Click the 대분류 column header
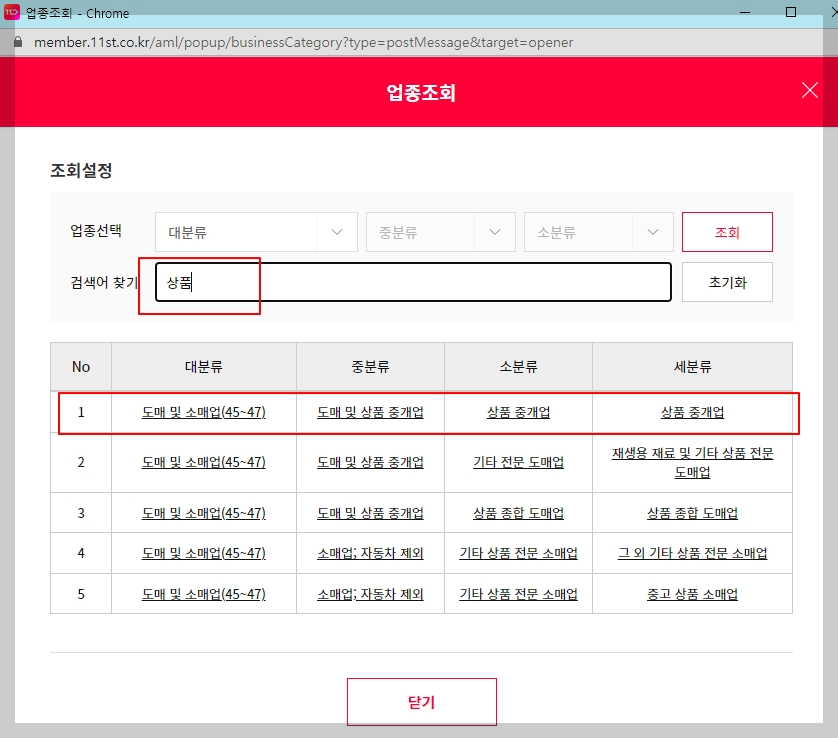Image resolution: width=838 pixels, height=738 pixels. tap(204, 367)
